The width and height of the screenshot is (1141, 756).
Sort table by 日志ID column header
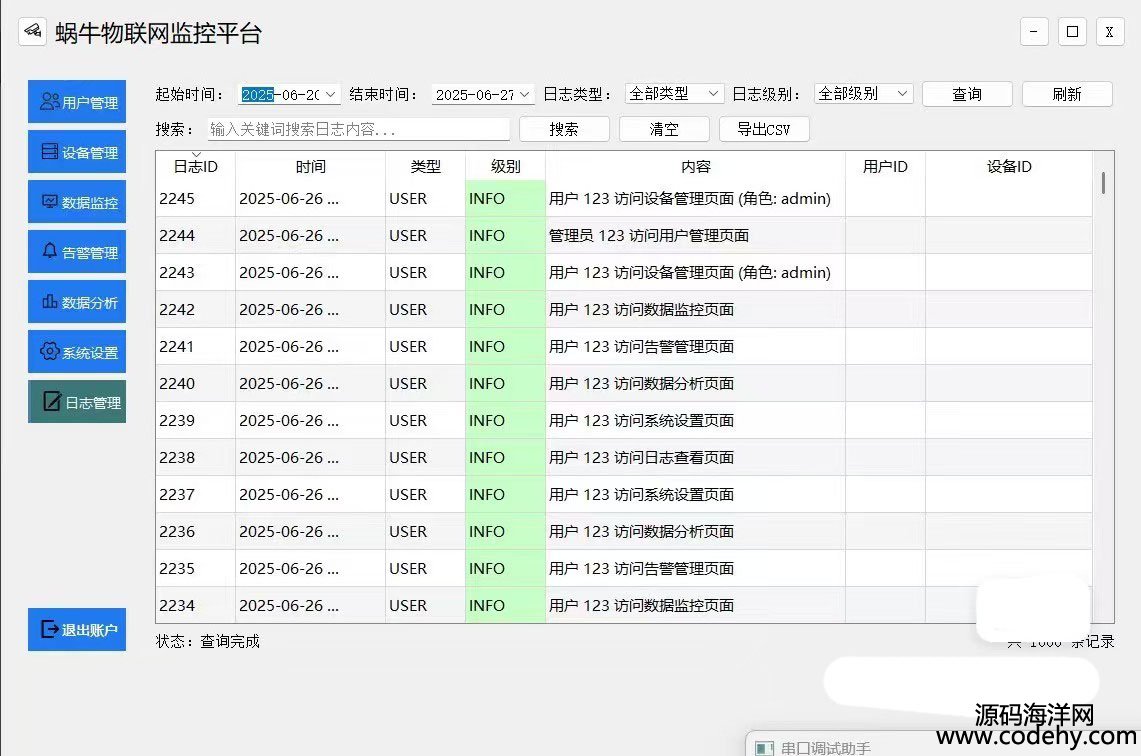(x=195, y=166)
